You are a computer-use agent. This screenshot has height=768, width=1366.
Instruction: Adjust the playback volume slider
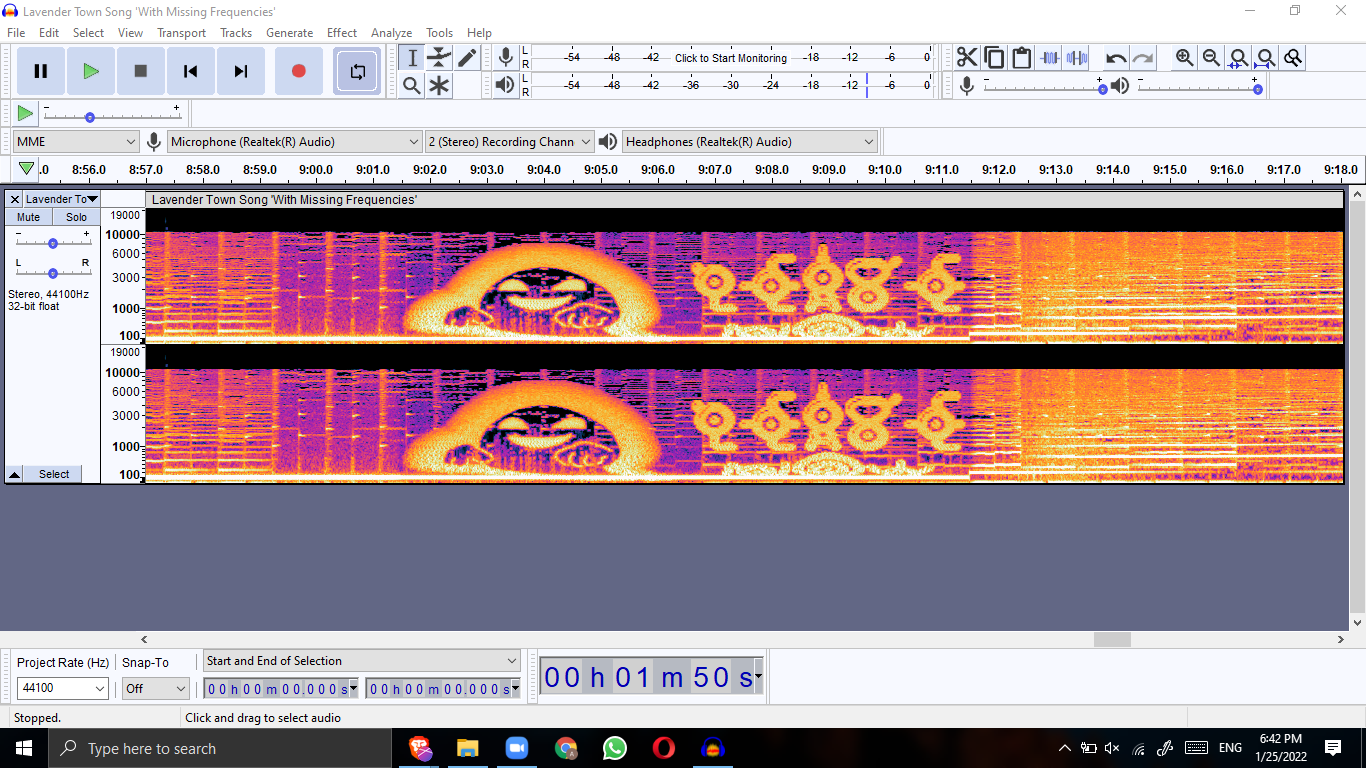pyautogui.click(x=1198, y=88)
